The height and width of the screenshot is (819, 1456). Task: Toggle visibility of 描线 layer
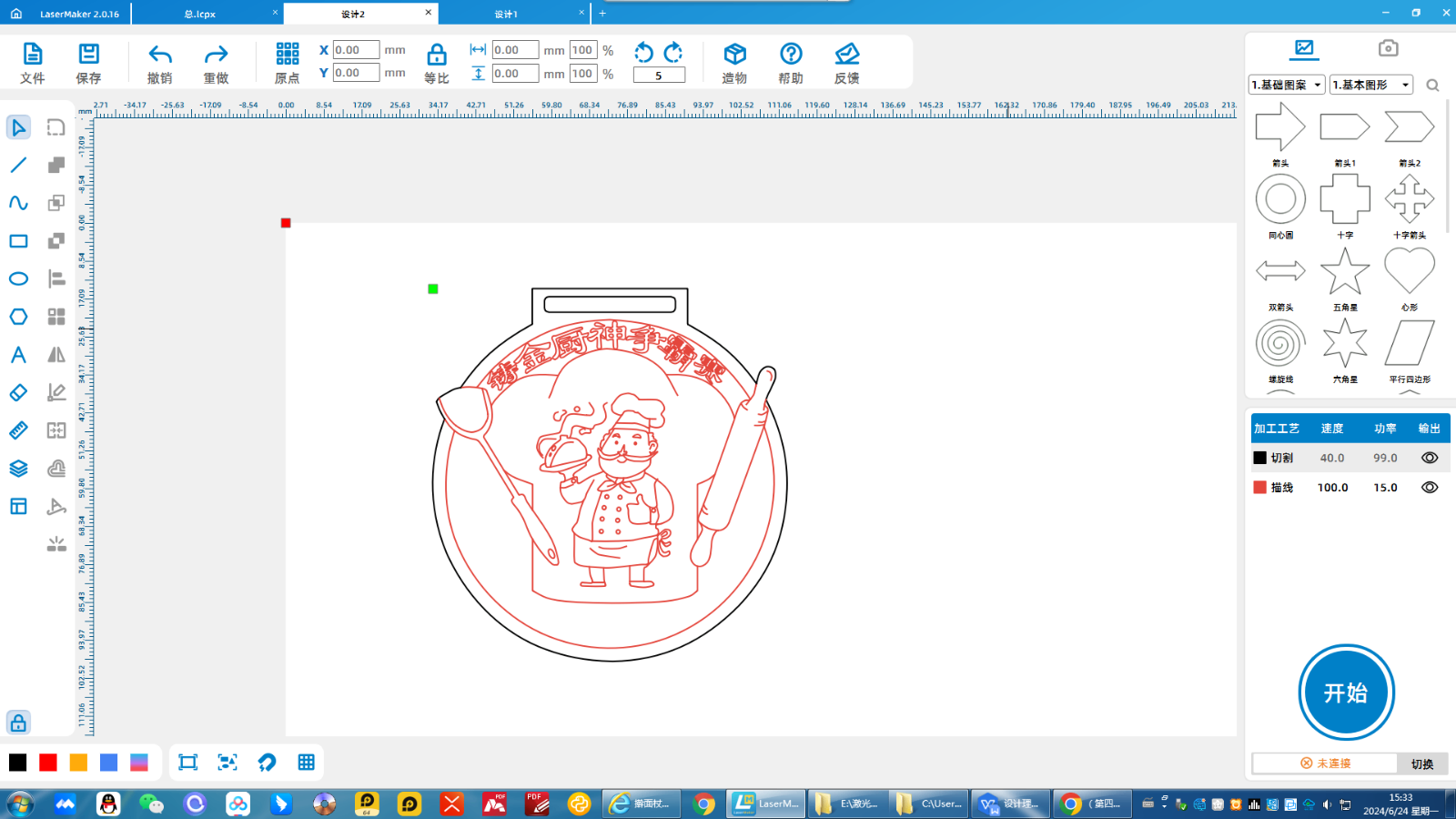pyautogui.click(x=1430, y=488)
